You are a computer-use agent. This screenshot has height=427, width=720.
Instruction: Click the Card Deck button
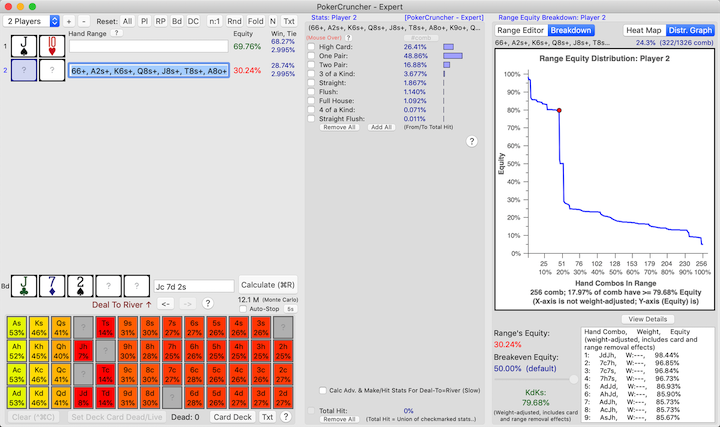pos(232,417)
